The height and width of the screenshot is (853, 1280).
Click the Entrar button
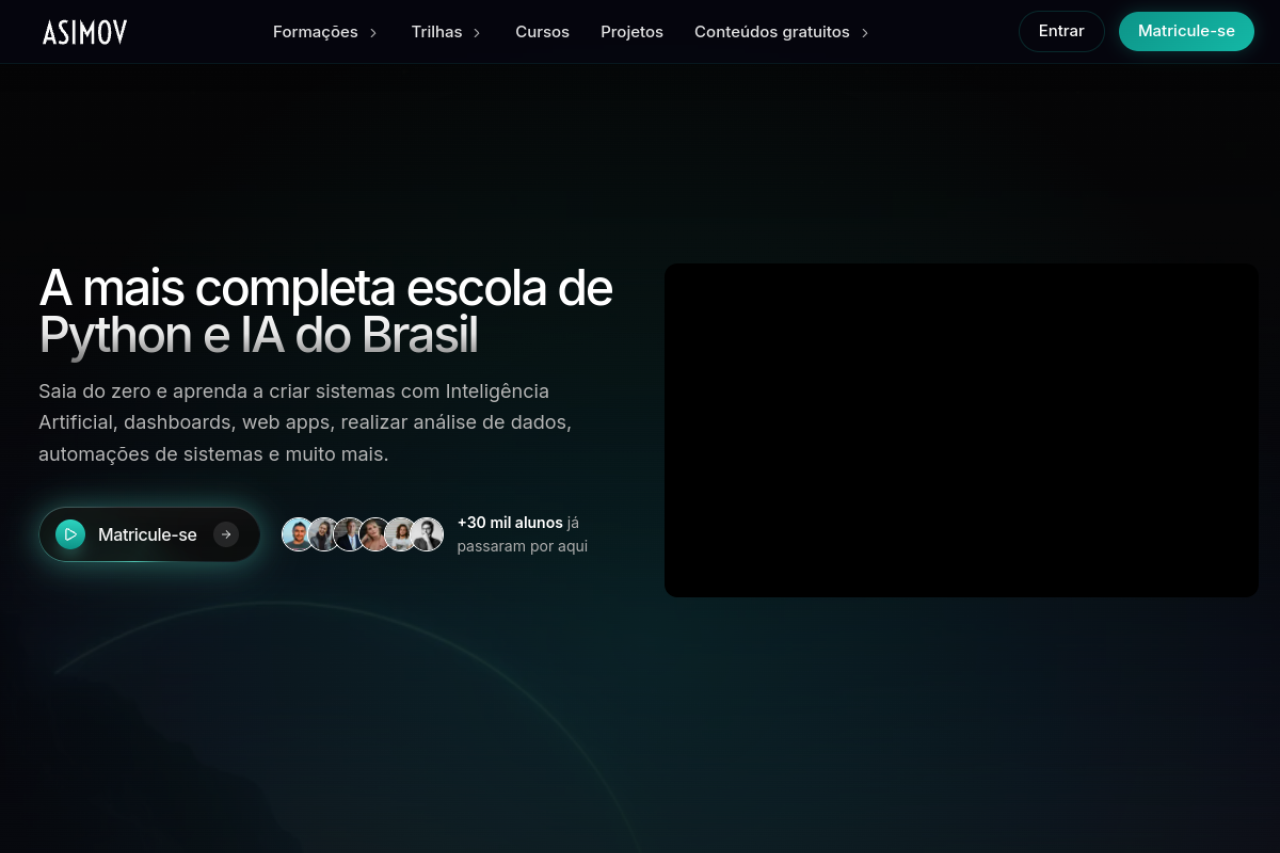[x=1061, y=31]
